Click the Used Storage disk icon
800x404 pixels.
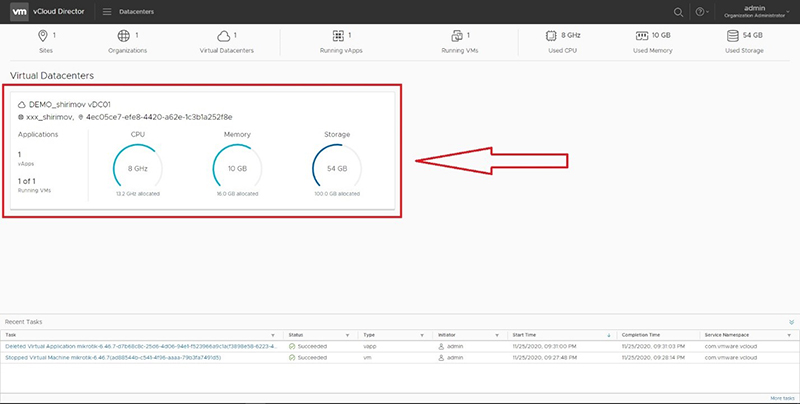(x=733, y=36)
